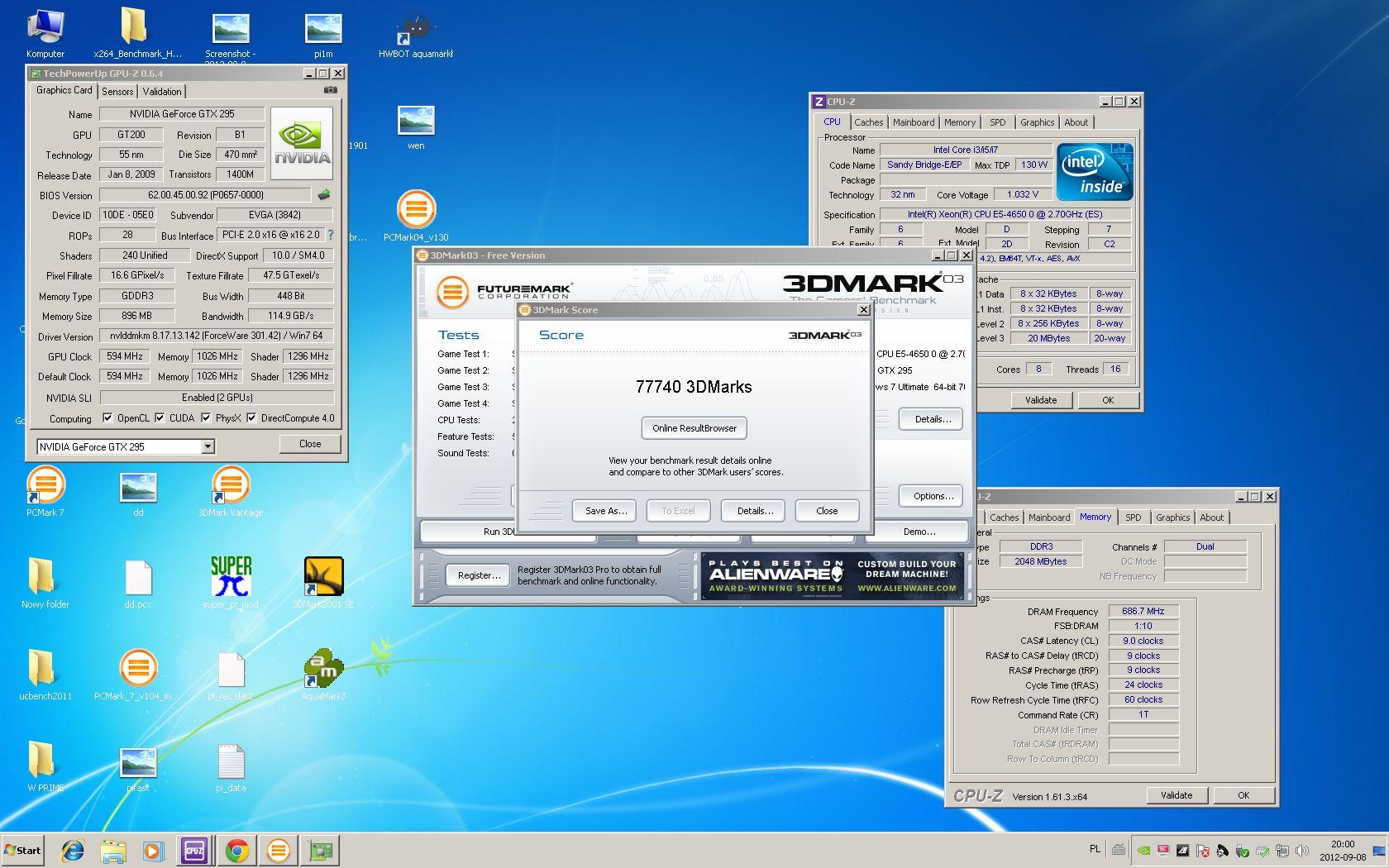Click the PL language indicator
This screenshot has width=1389, height=868.
[1095, 849]
